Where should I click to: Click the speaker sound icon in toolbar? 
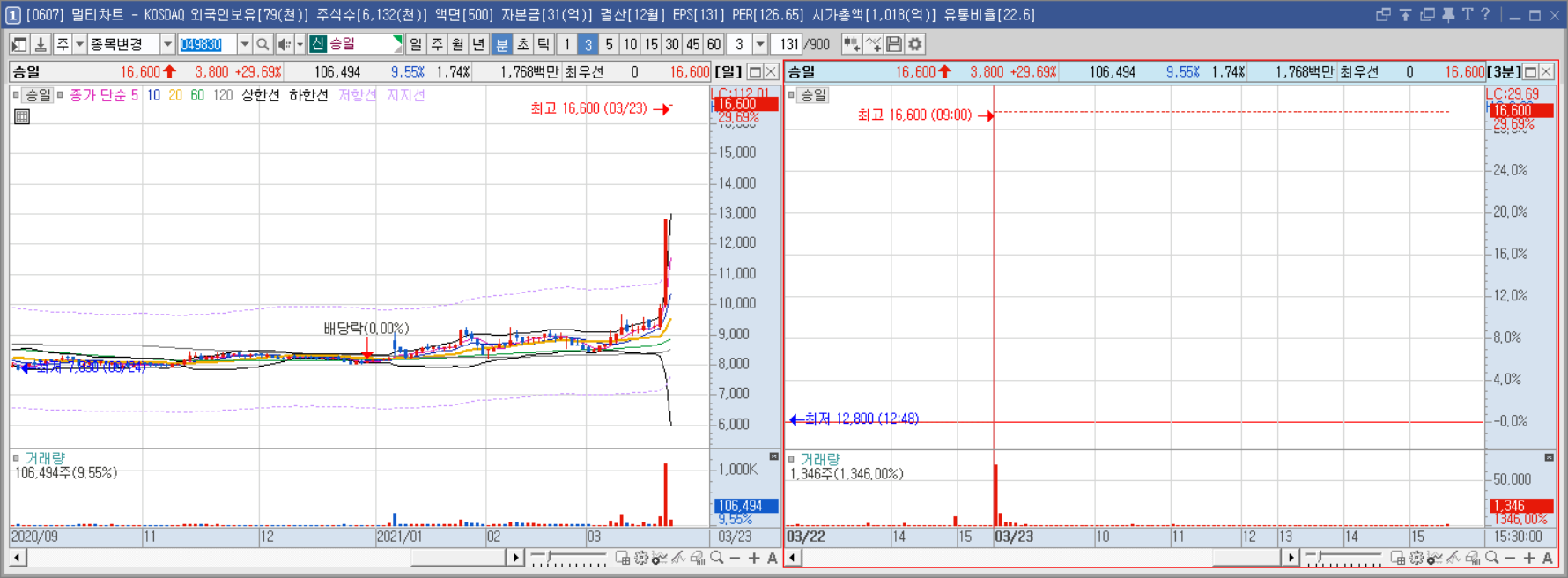(284, 44)
